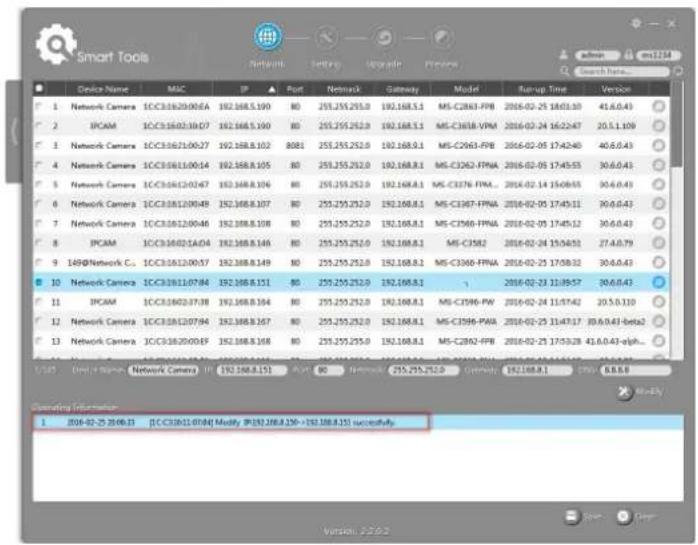Click the refresh icon next to search box
This screenshot has height=545, width=698.
(x=678, y=71)
